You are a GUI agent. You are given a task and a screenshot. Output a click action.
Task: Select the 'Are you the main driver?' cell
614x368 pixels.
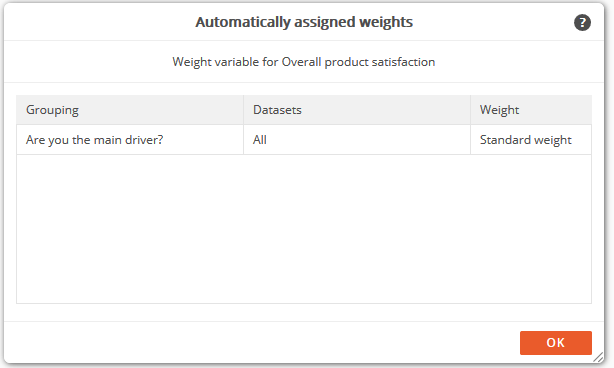click(x=130, y=140)
